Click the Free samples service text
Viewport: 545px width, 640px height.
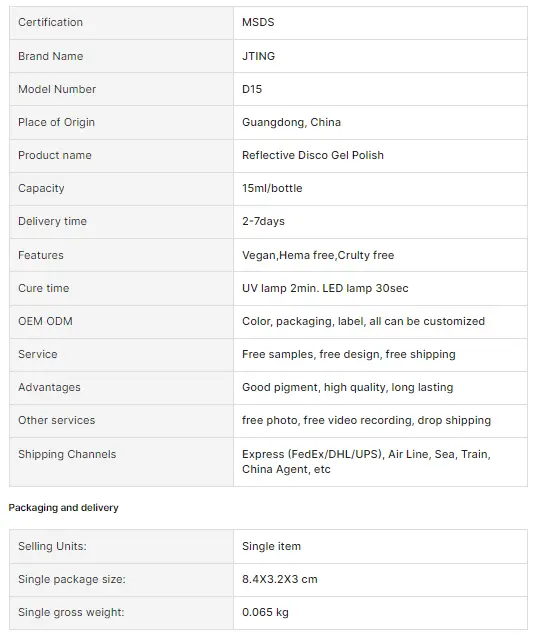tap(349, 354)
